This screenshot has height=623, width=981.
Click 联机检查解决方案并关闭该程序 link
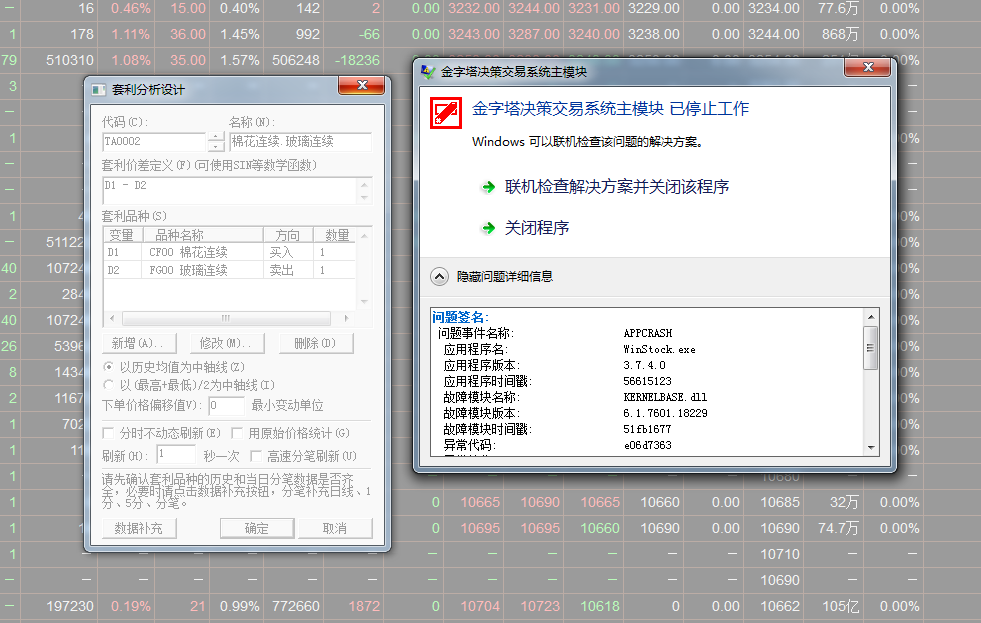point(617,187)
